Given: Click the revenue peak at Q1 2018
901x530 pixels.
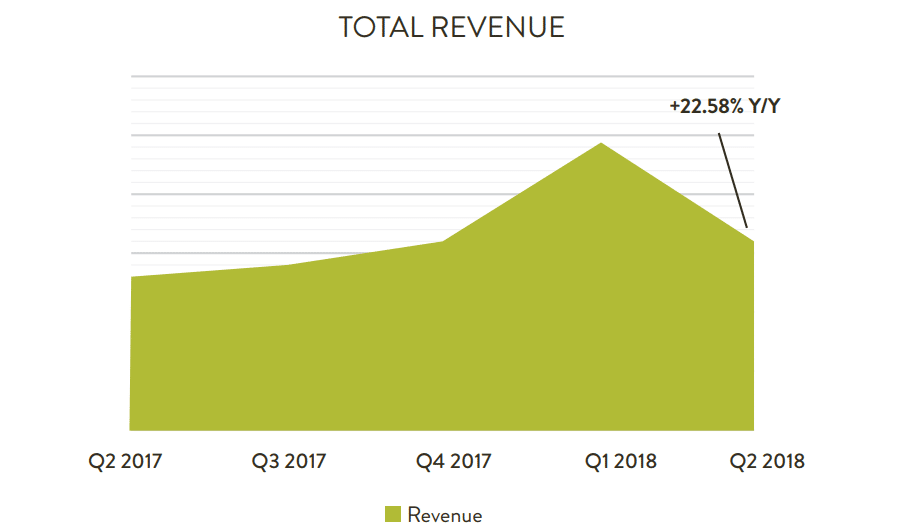Looking at the screenshot, I should pyautogui.click(x=600, y=144).
